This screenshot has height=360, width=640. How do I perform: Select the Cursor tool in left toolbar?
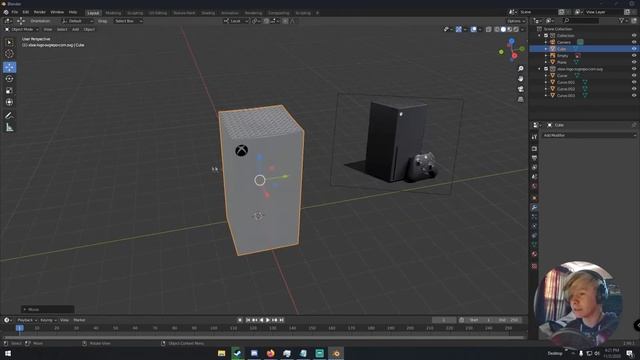pyautogui.click(x=9, y=53)
